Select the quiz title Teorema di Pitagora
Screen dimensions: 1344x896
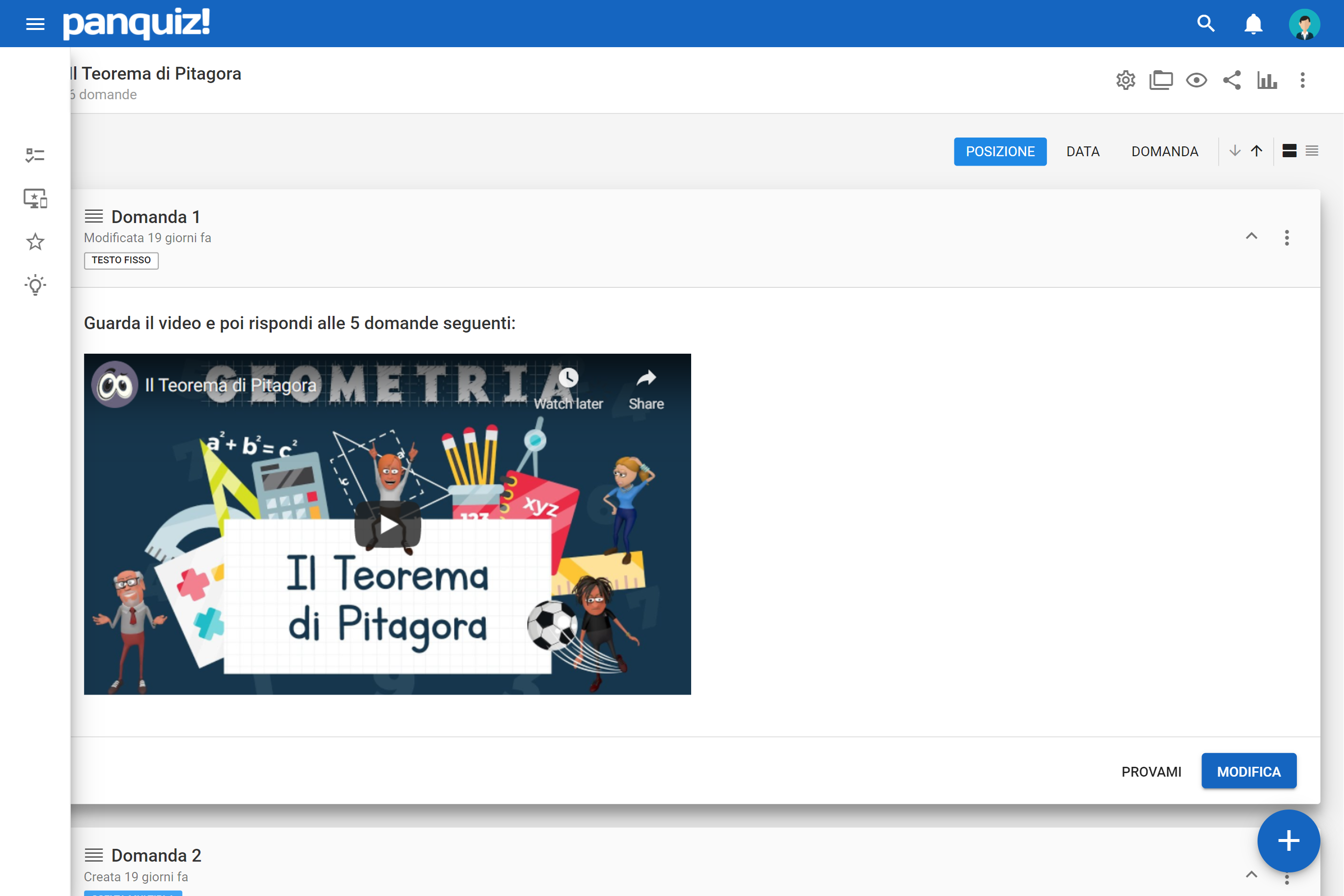tap(156, 74)
